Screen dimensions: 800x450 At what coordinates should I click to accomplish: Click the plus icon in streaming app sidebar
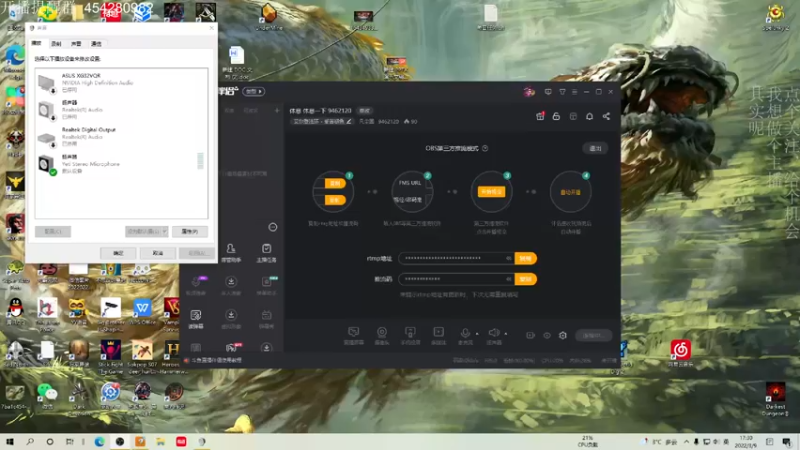pyautogui.click(x=277, y=110)
